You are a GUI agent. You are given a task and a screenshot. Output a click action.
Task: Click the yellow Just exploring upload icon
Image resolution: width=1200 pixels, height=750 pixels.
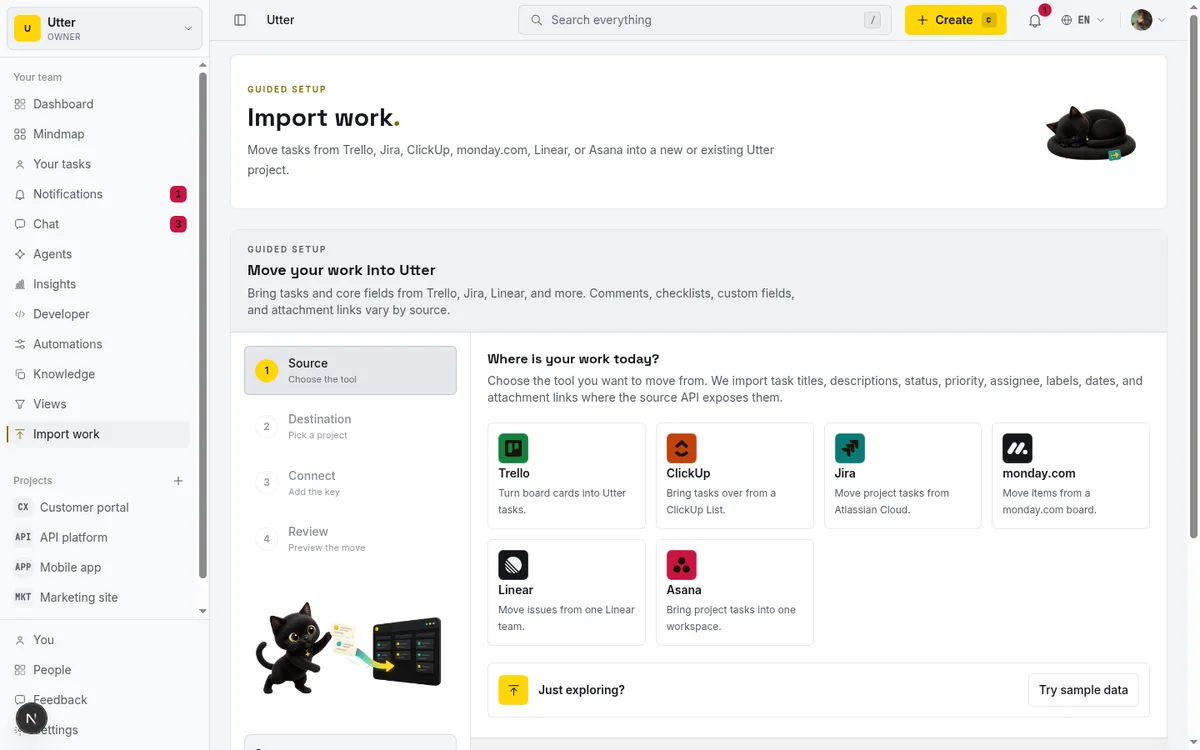[513, 690]
